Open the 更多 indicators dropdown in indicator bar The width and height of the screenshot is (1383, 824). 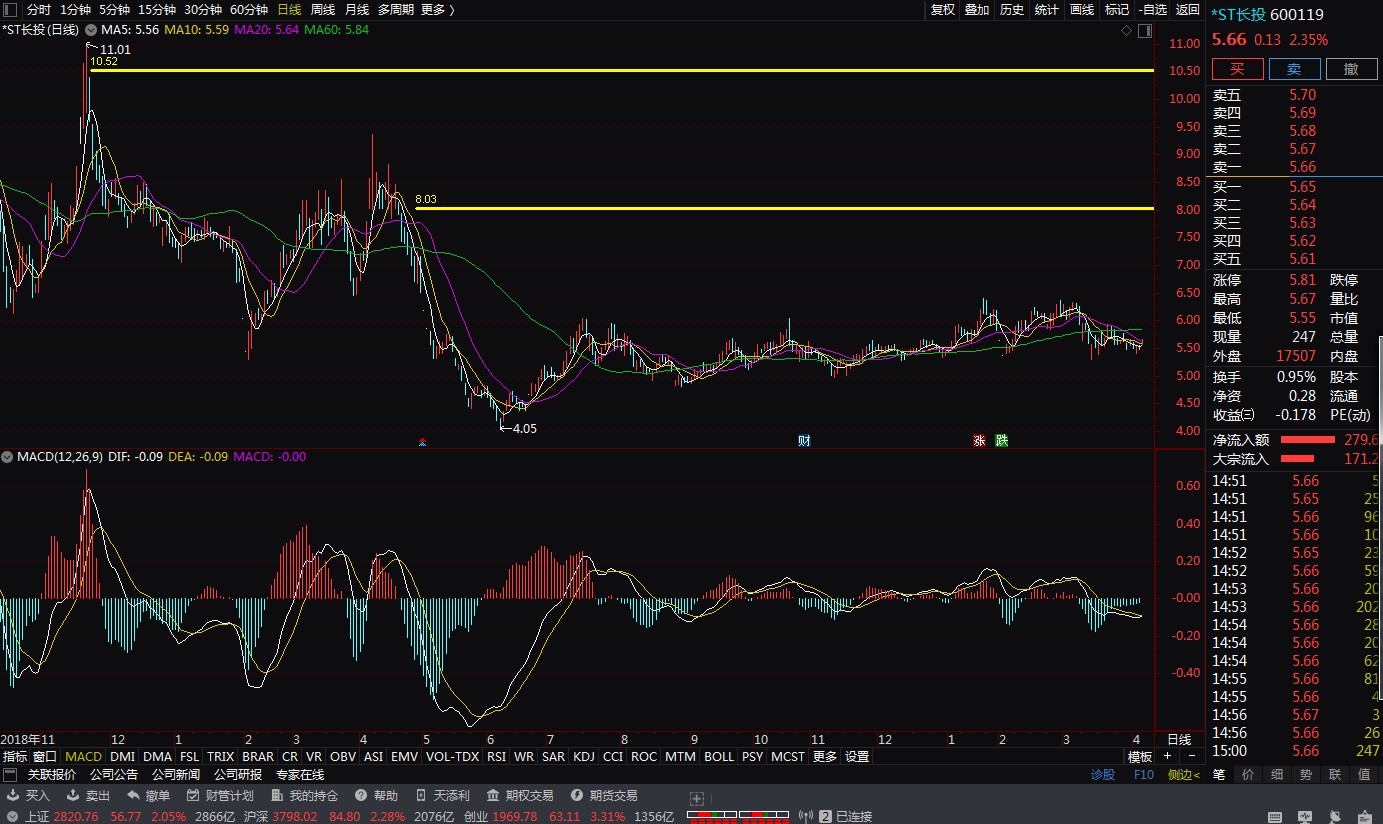(825, 757)
